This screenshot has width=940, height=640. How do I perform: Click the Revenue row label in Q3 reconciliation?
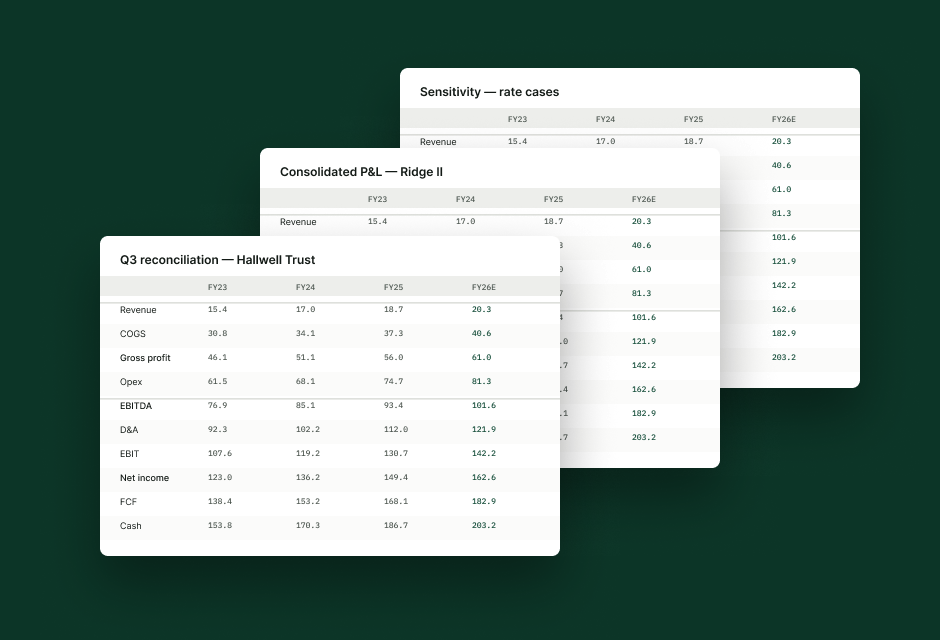138,310
